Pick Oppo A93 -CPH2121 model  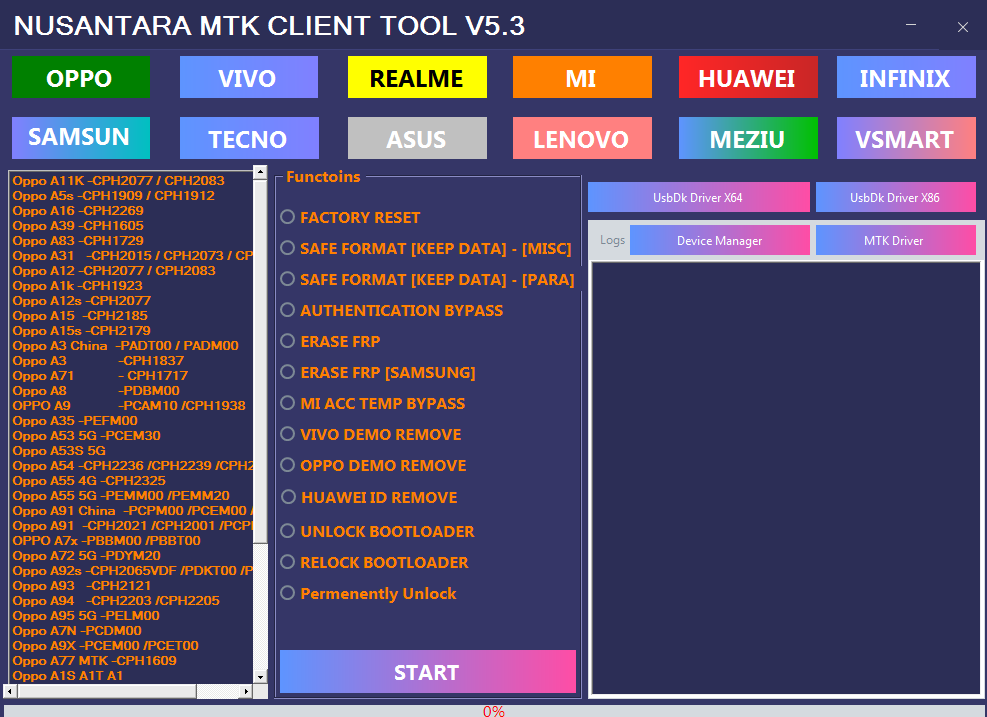(x=82, y=586)
